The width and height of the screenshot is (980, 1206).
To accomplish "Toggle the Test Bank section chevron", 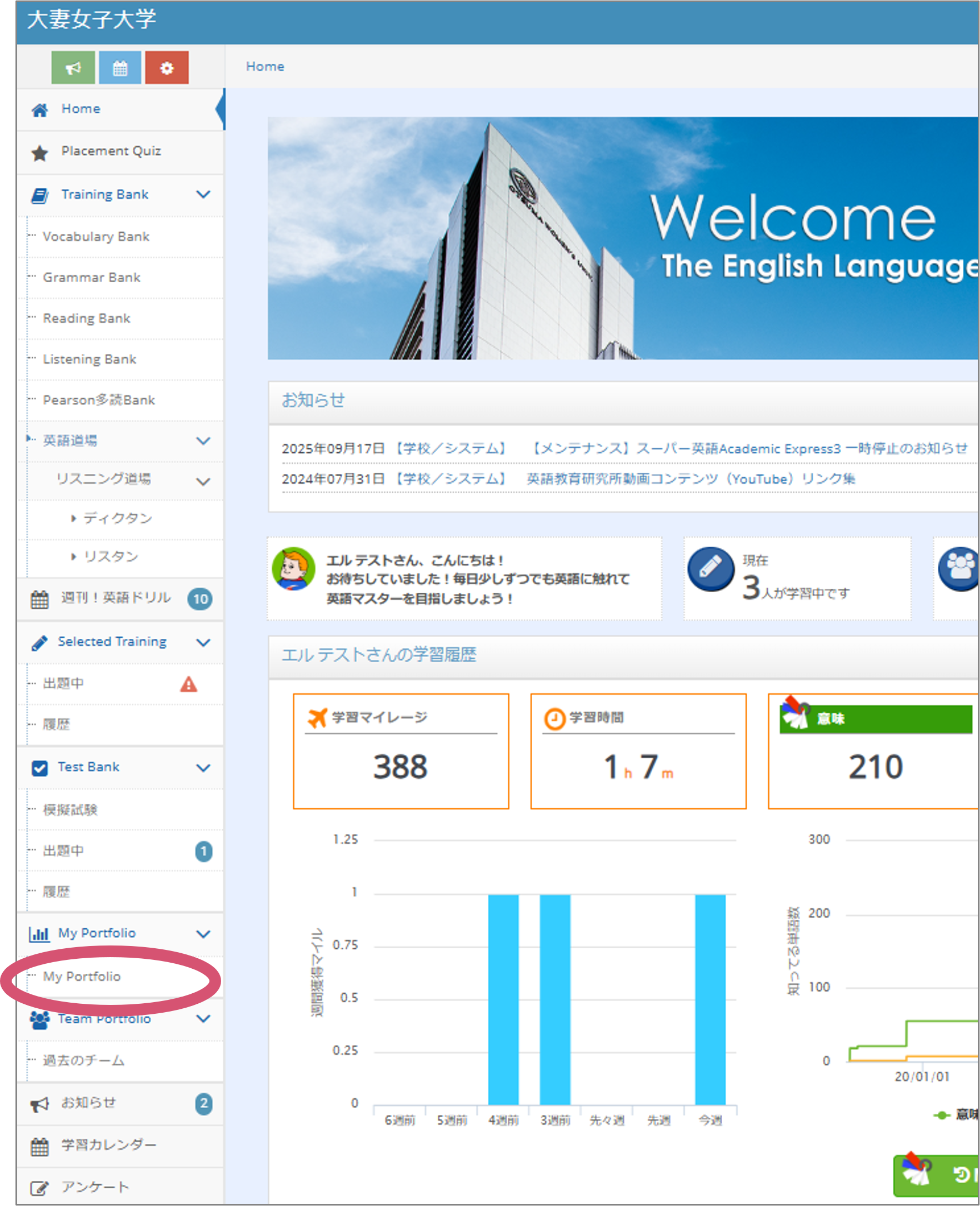I will 203,768.
